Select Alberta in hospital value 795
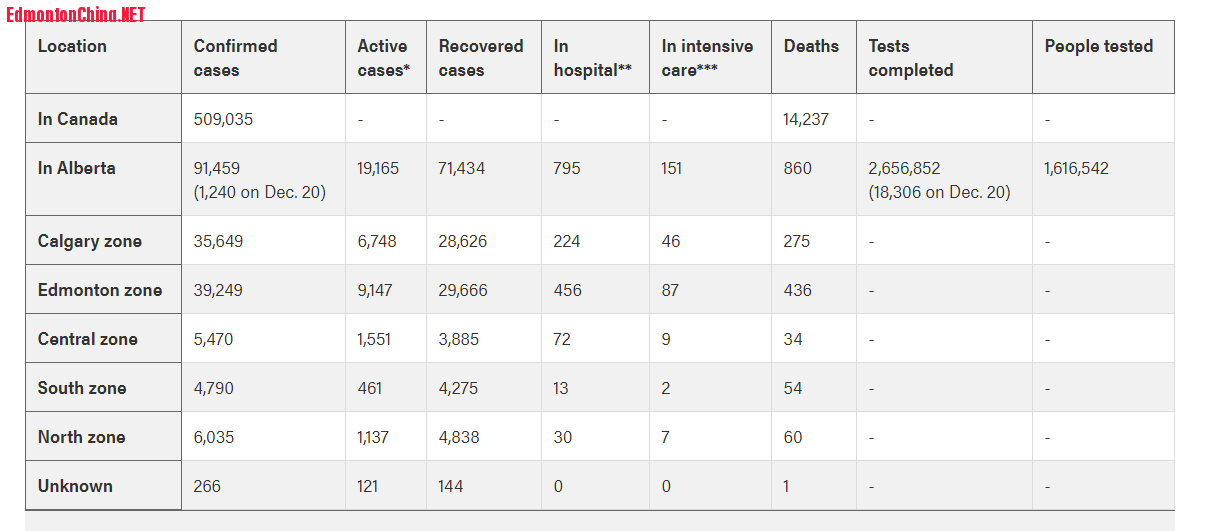This screenshot has width=1227, height=531. point(567,168)
